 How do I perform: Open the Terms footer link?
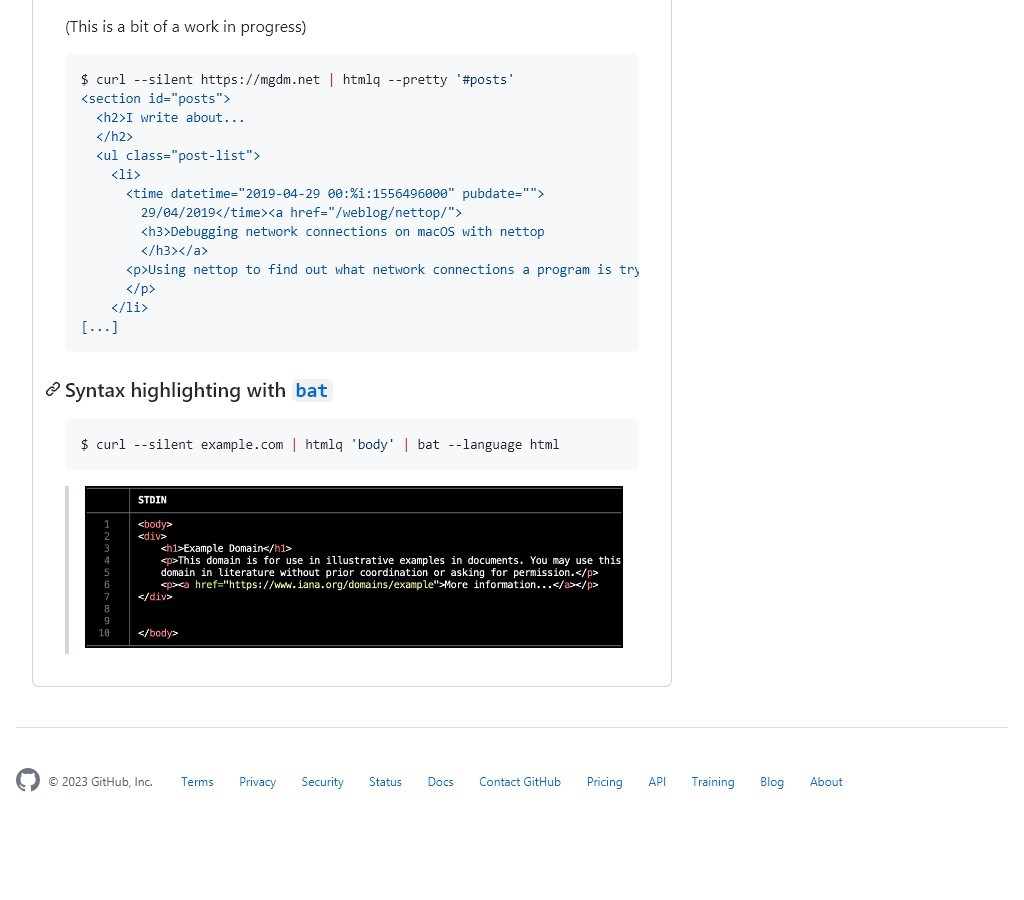(x=197, y=782)
